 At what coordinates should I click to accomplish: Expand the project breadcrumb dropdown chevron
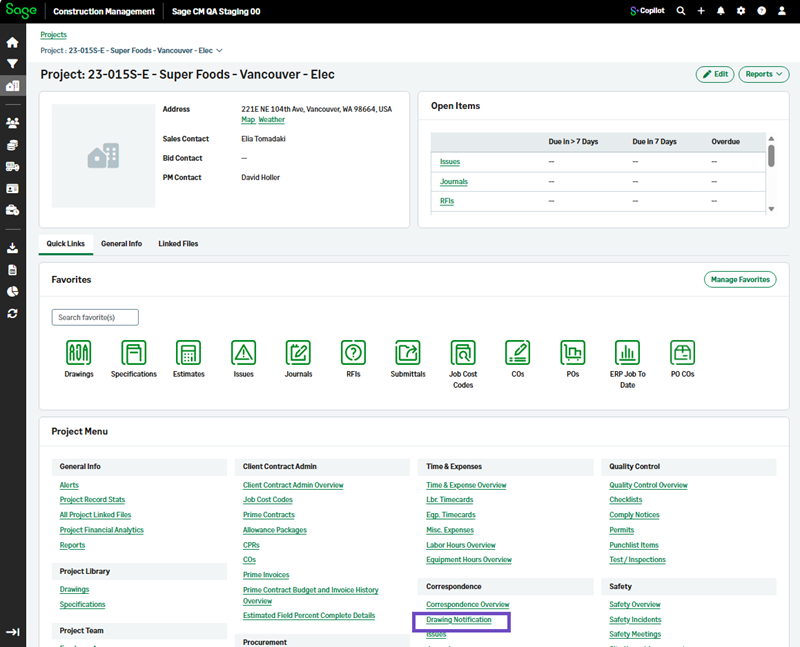click(219, 51)
